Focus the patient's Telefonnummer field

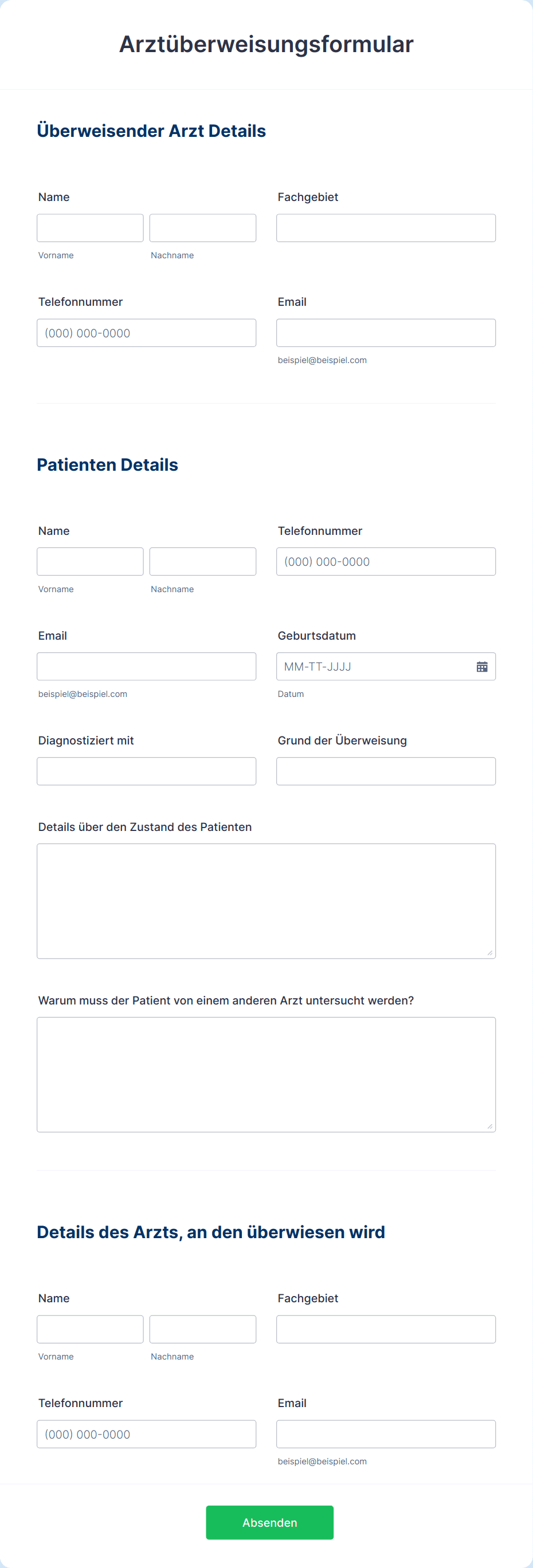tap(386, 561)
